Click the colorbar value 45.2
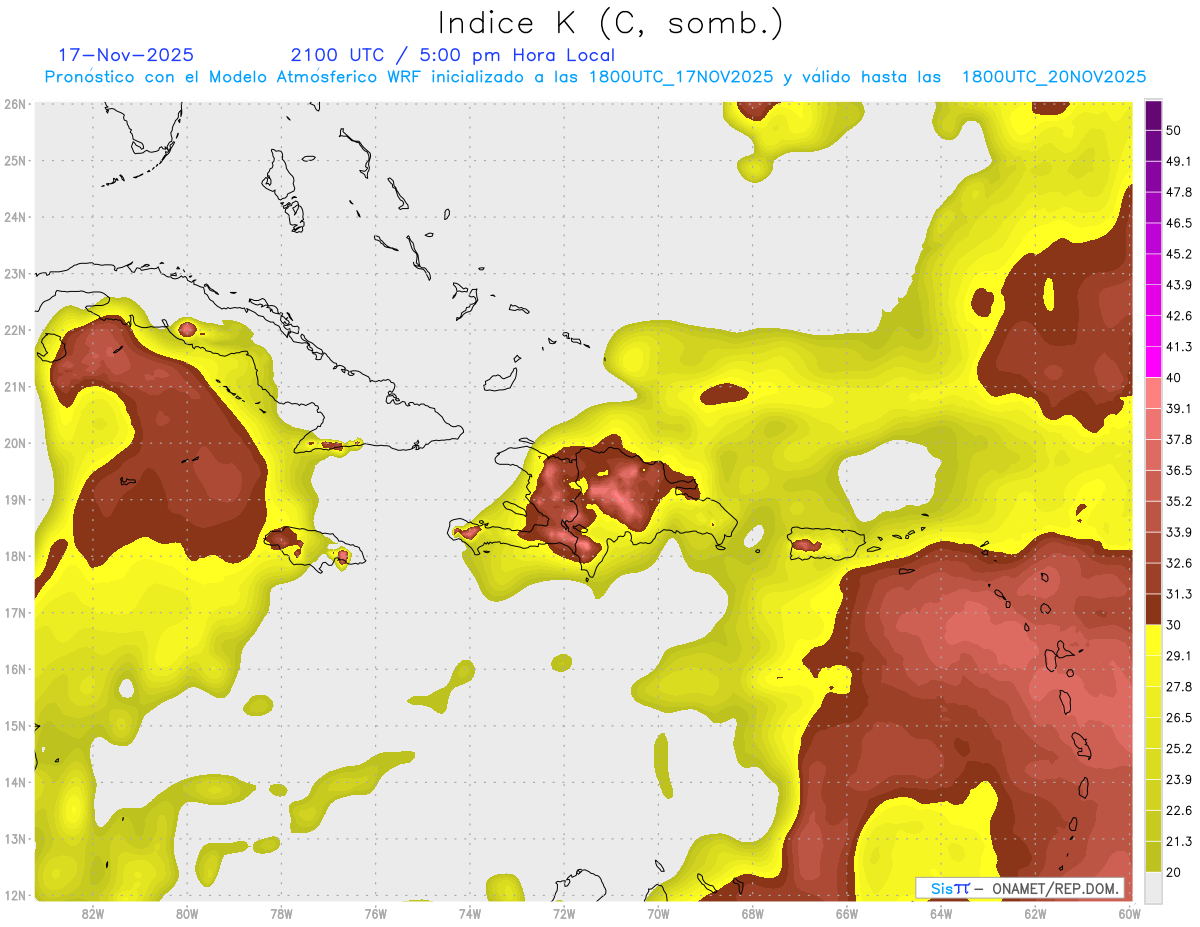1200x927 pixels. tap(1179, 254)
